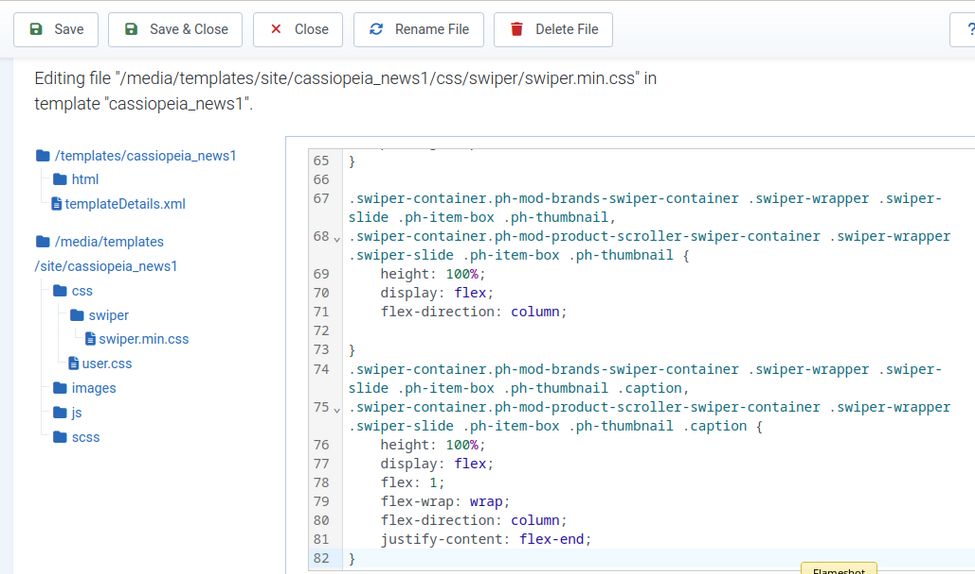Expand the scss folder

pyautogui.click(x=85, y=437)
